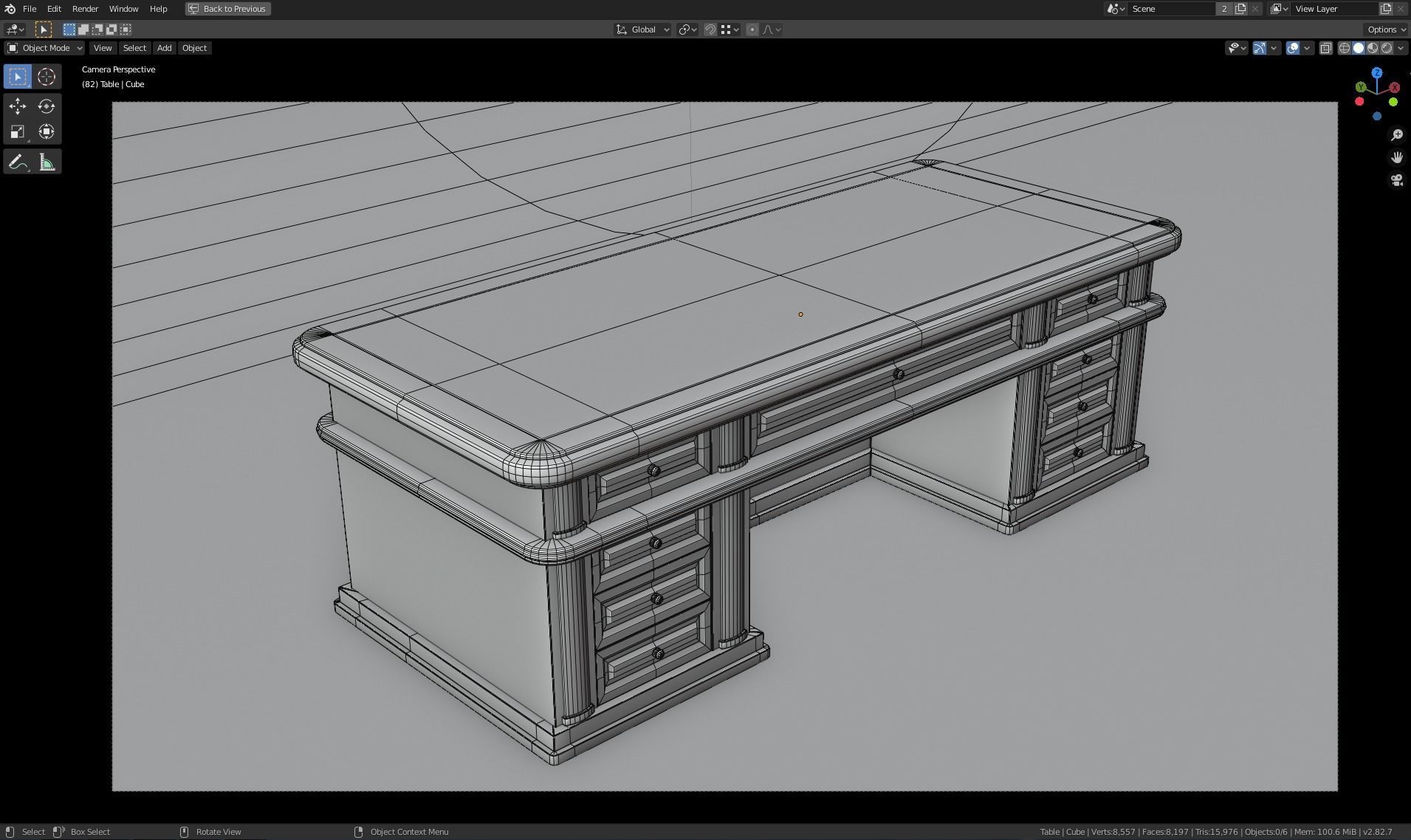
Task: Select the Scale tool
Action: click(18, 132)
